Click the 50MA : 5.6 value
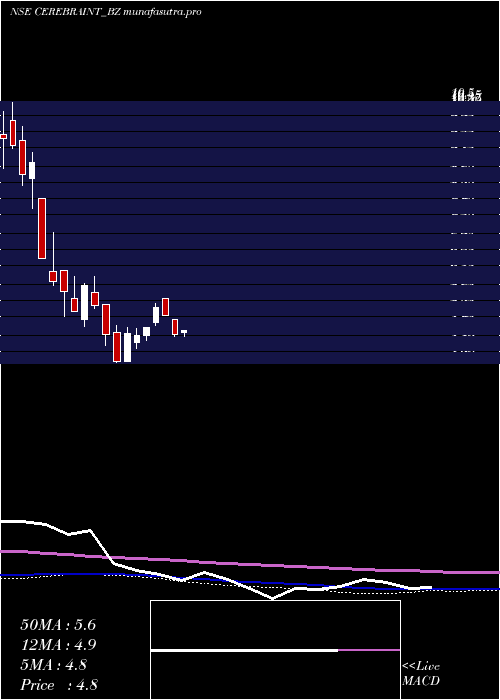The width and height of the screenshot is (500, 700). click(x=58, y=625)
